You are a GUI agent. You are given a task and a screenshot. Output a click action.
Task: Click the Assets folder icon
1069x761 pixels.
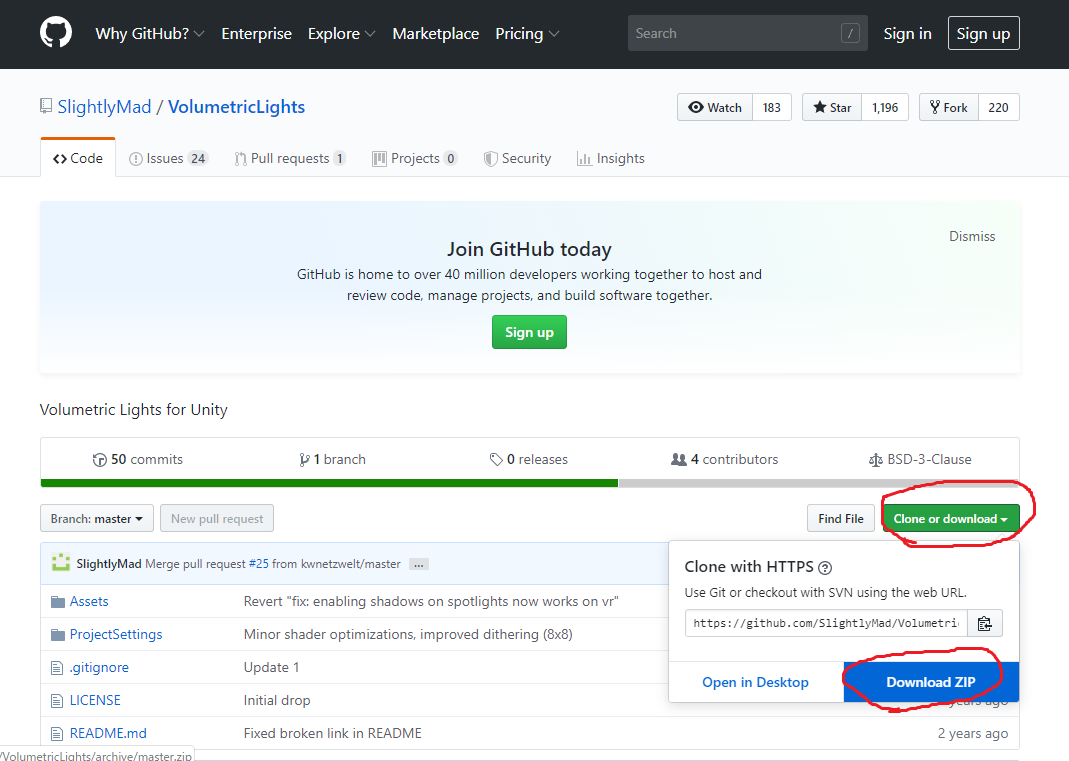[58, 601]
